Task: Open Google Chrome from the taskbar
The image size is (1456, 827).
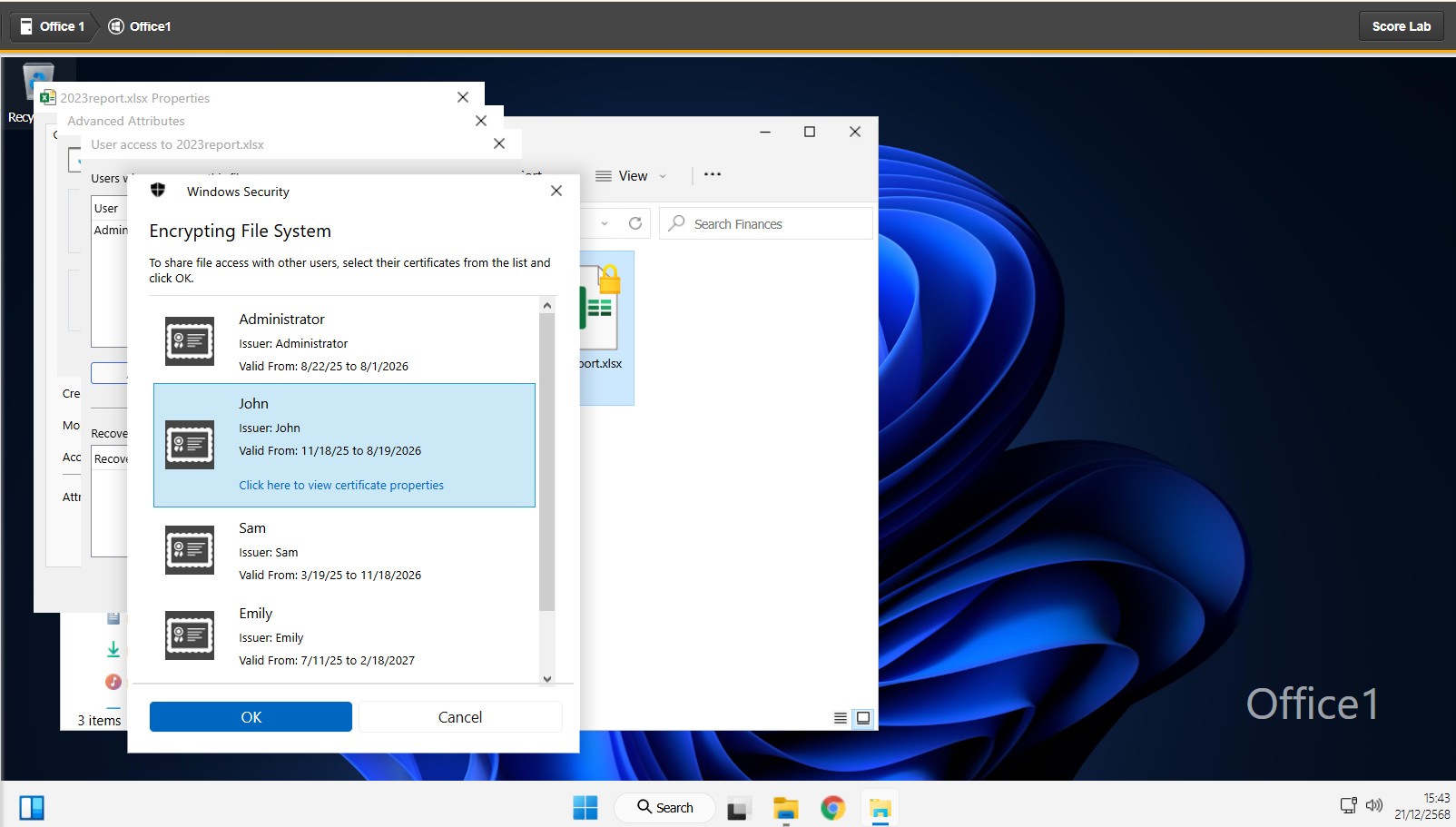Action: (x=832, y=808)
